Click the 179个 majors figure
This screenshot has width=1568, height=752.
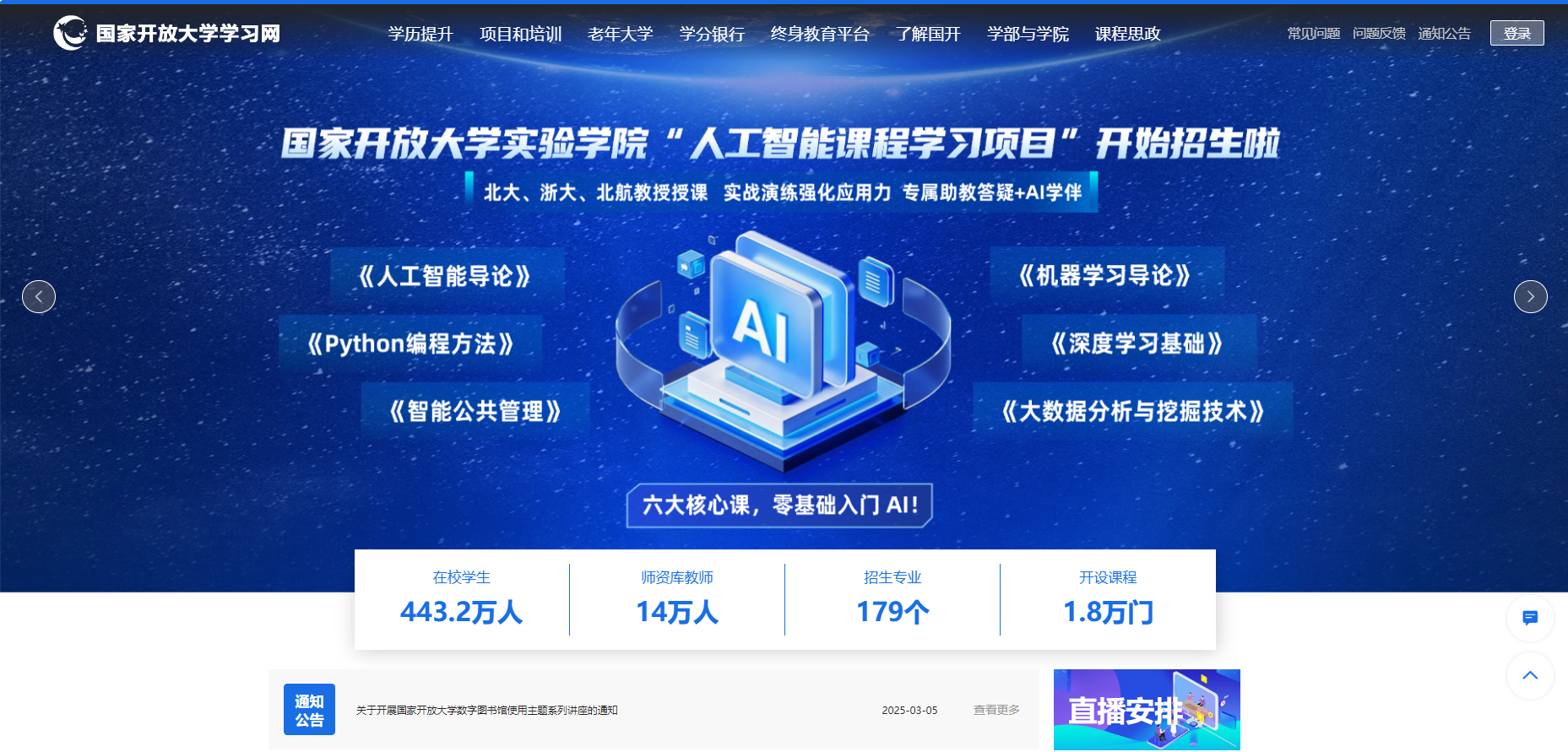(x=893, y=612)
